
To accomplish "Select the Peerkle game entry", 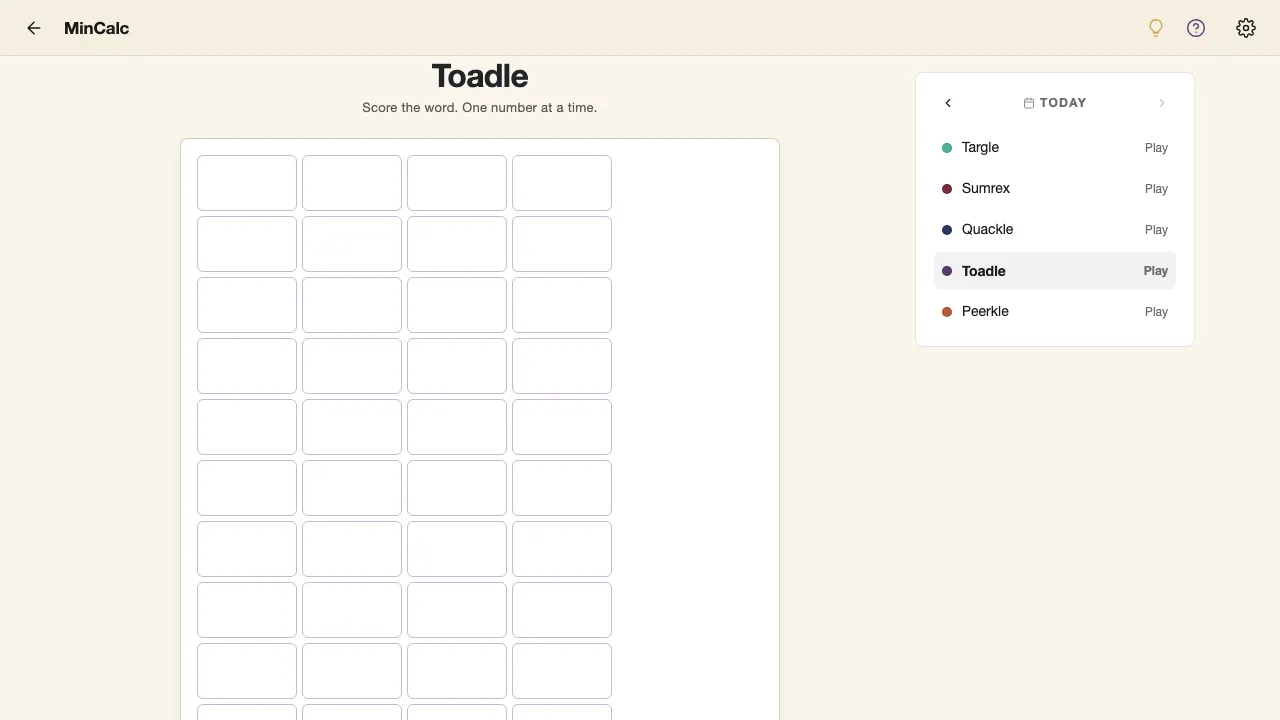I will 1055,312.
